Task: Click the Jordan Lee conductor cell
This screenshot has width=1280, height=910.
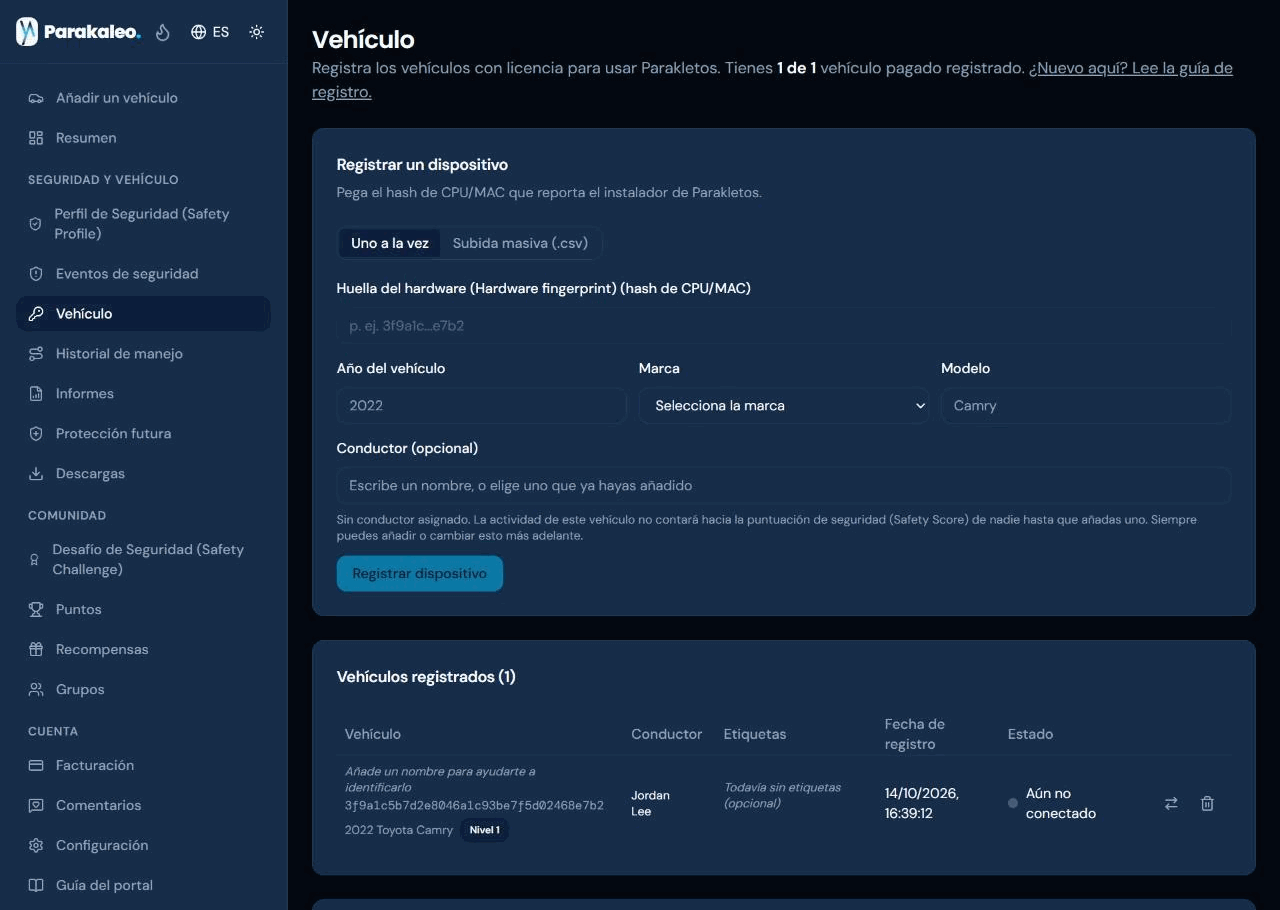Action: point(651,803)
